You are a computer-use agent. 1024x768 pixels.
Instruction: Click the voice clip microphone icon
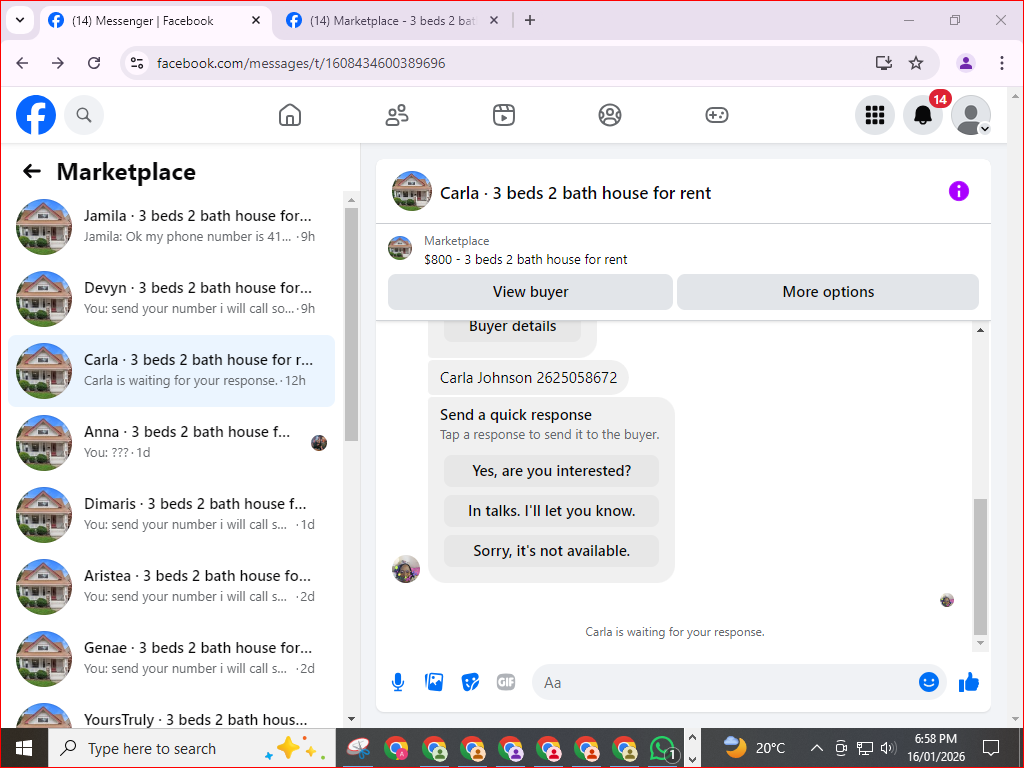click(x=398, y=682)
